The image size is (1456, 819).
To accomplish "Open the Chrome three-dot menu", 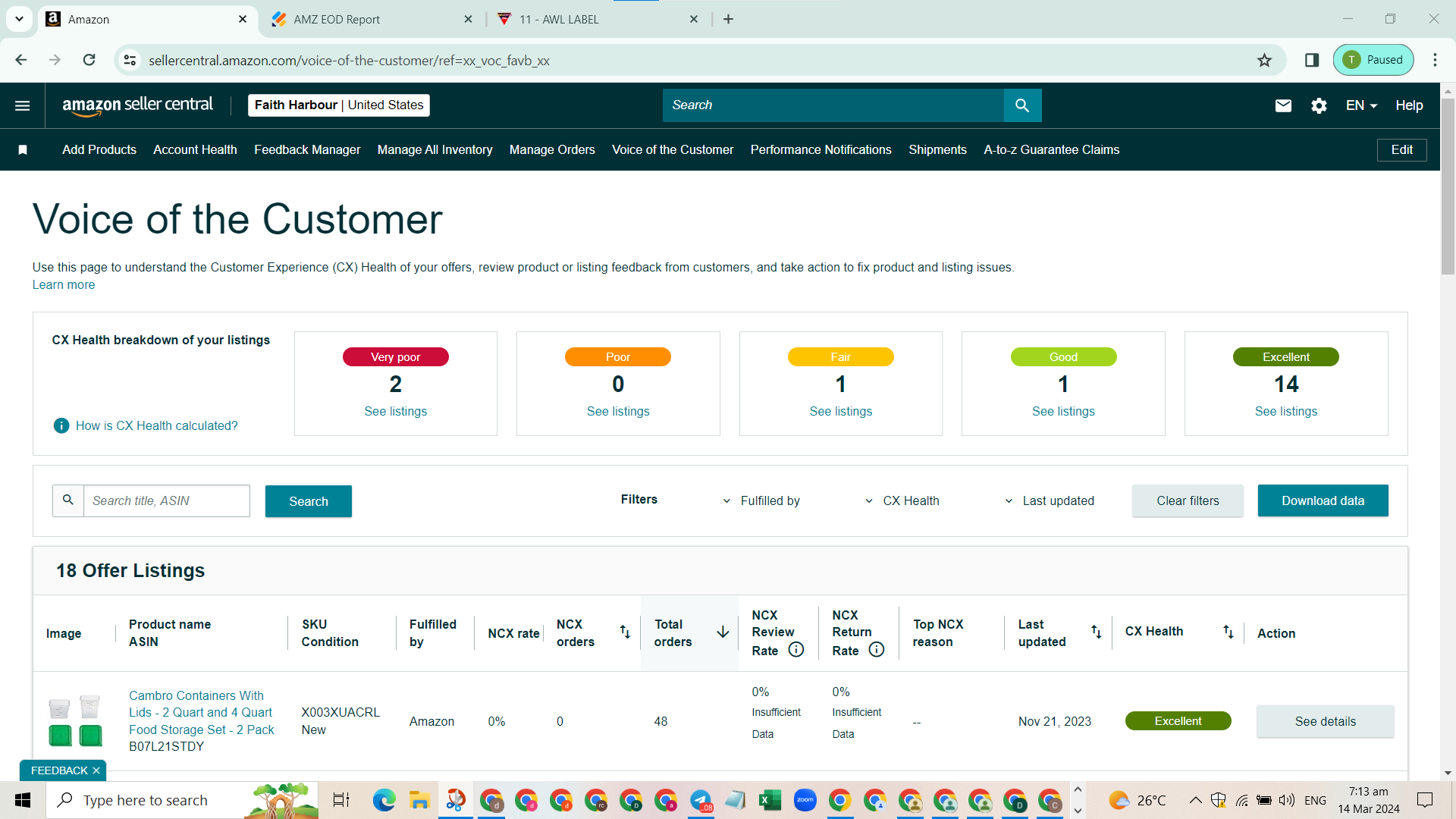I will click(x=1435, y=60).
